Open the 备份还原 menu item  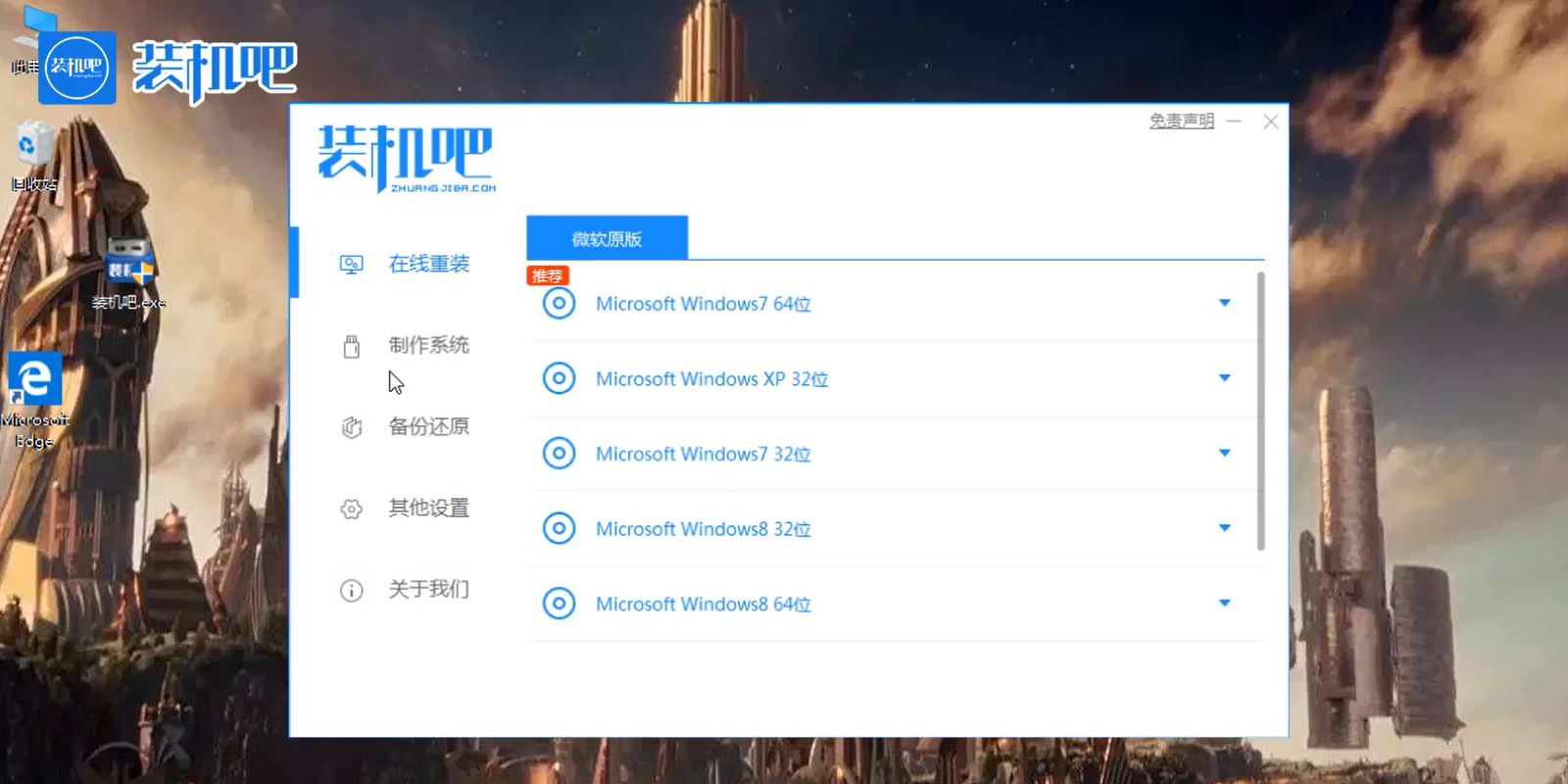[429, 426]
